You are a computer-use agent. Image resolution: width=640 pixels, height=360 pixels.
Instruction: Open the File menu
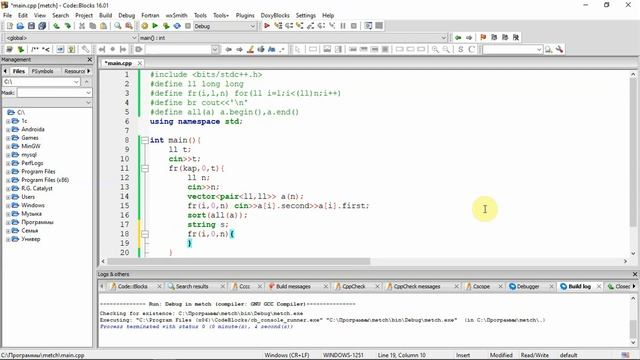tap(7, 15)
